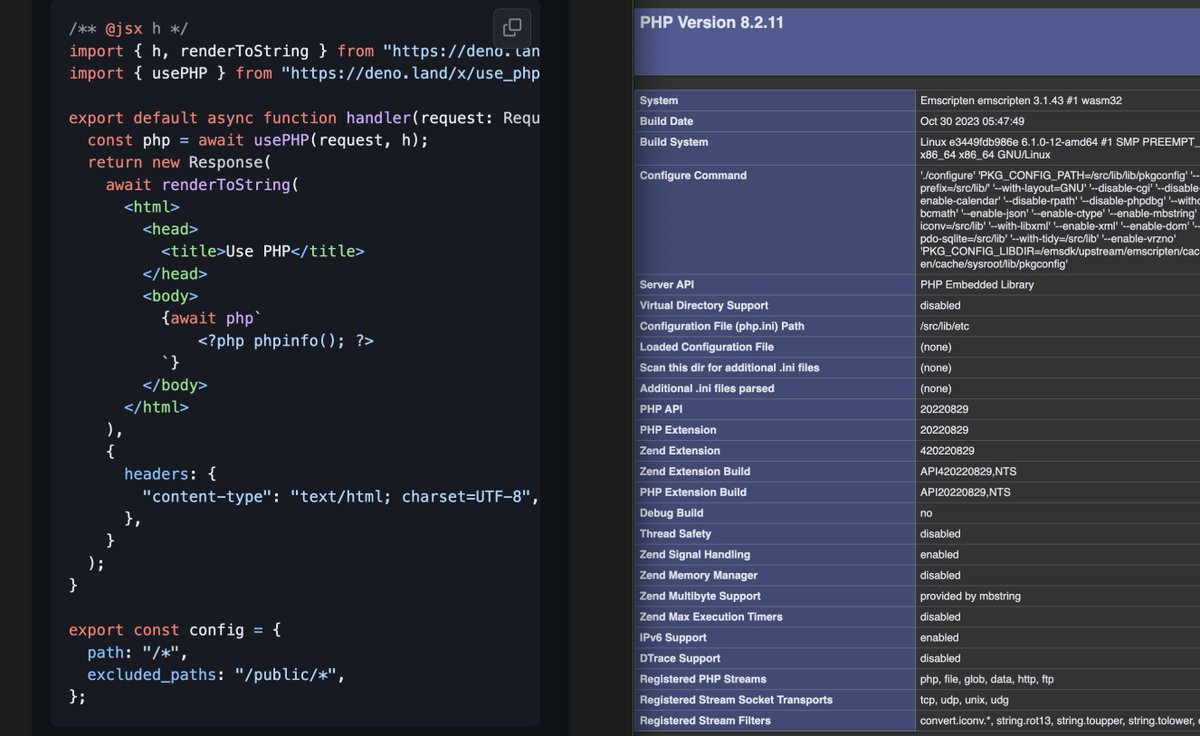Select the 'Build System' row label

tap(674, 142)
